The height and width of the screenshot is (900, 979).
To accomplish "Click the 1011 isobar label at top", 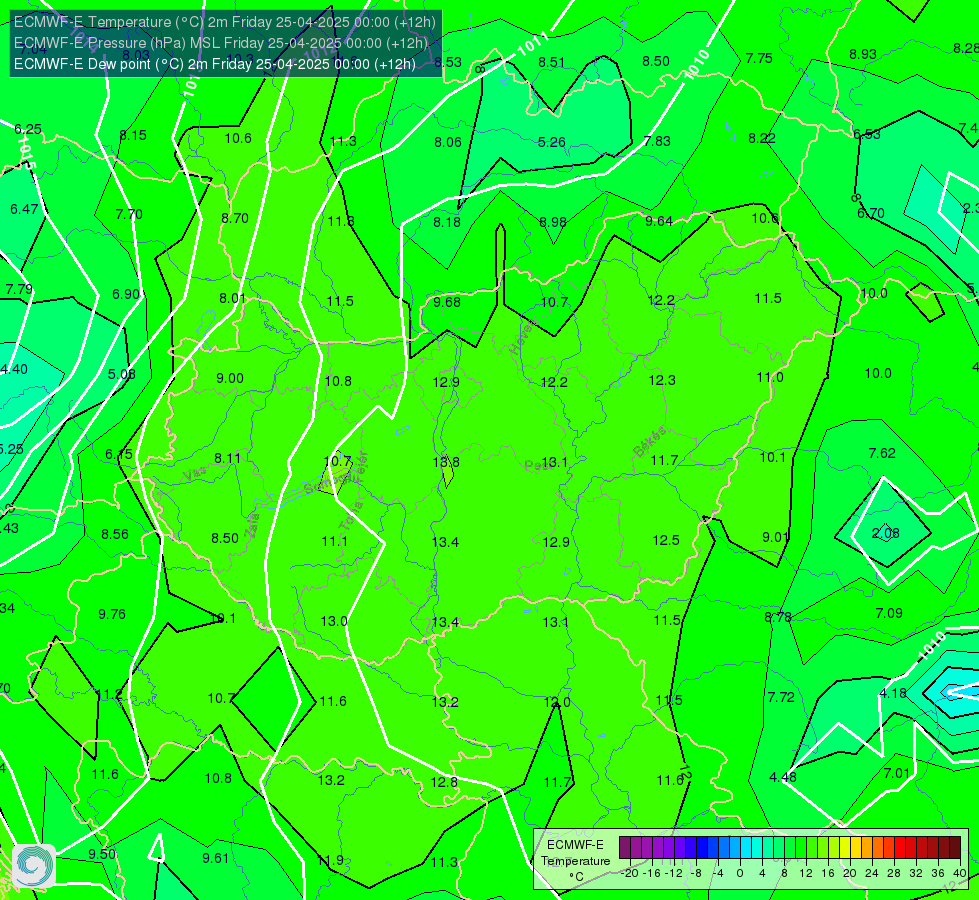I will tap(534, 43).
